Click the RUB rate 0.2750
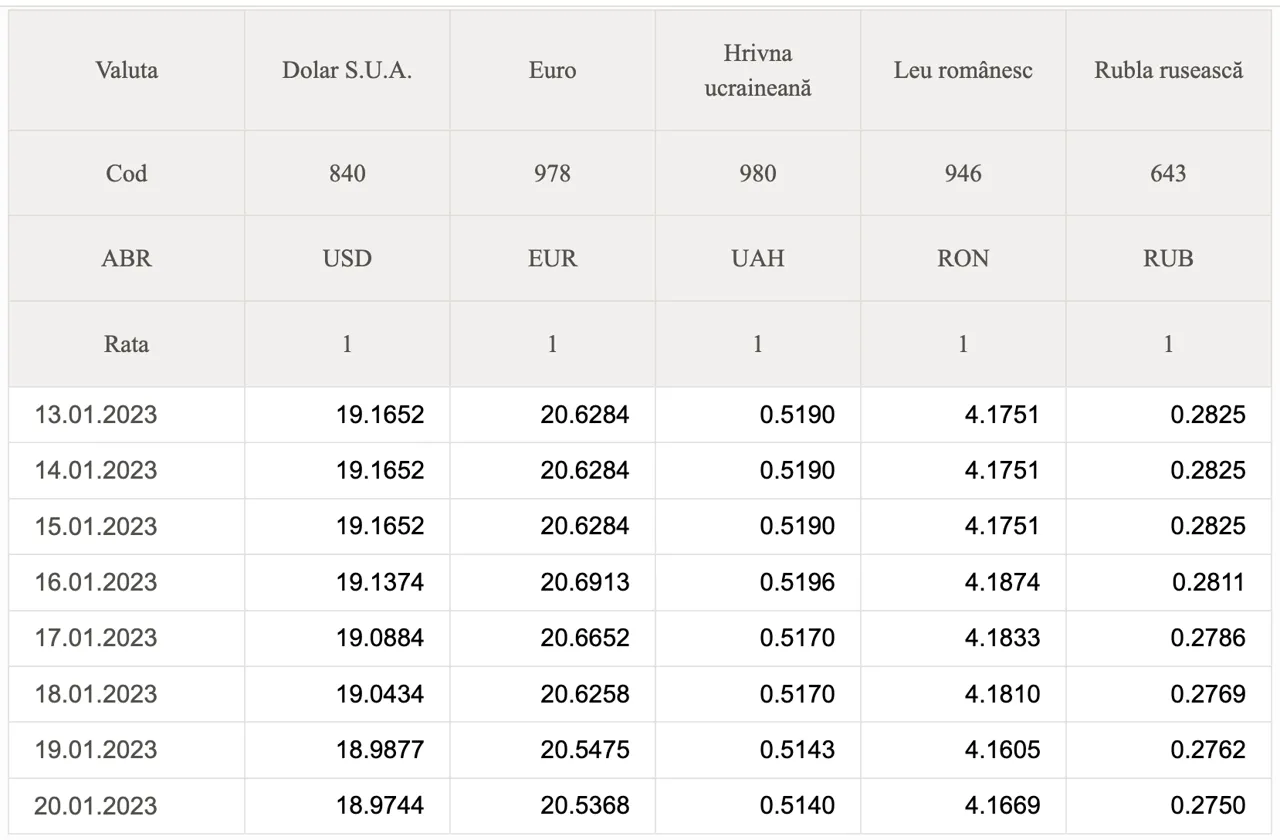Screen dimensions: 1280x840 pos(1208,806)
